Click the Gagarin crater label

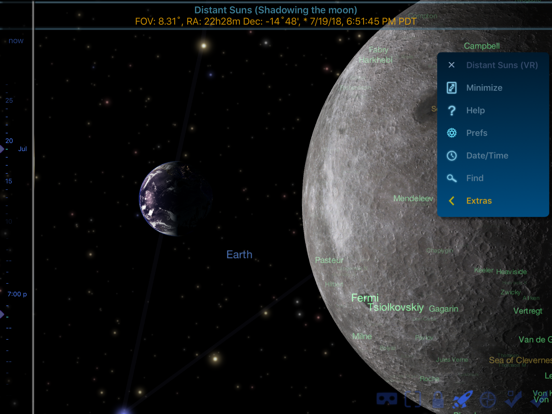pos(444,309)
